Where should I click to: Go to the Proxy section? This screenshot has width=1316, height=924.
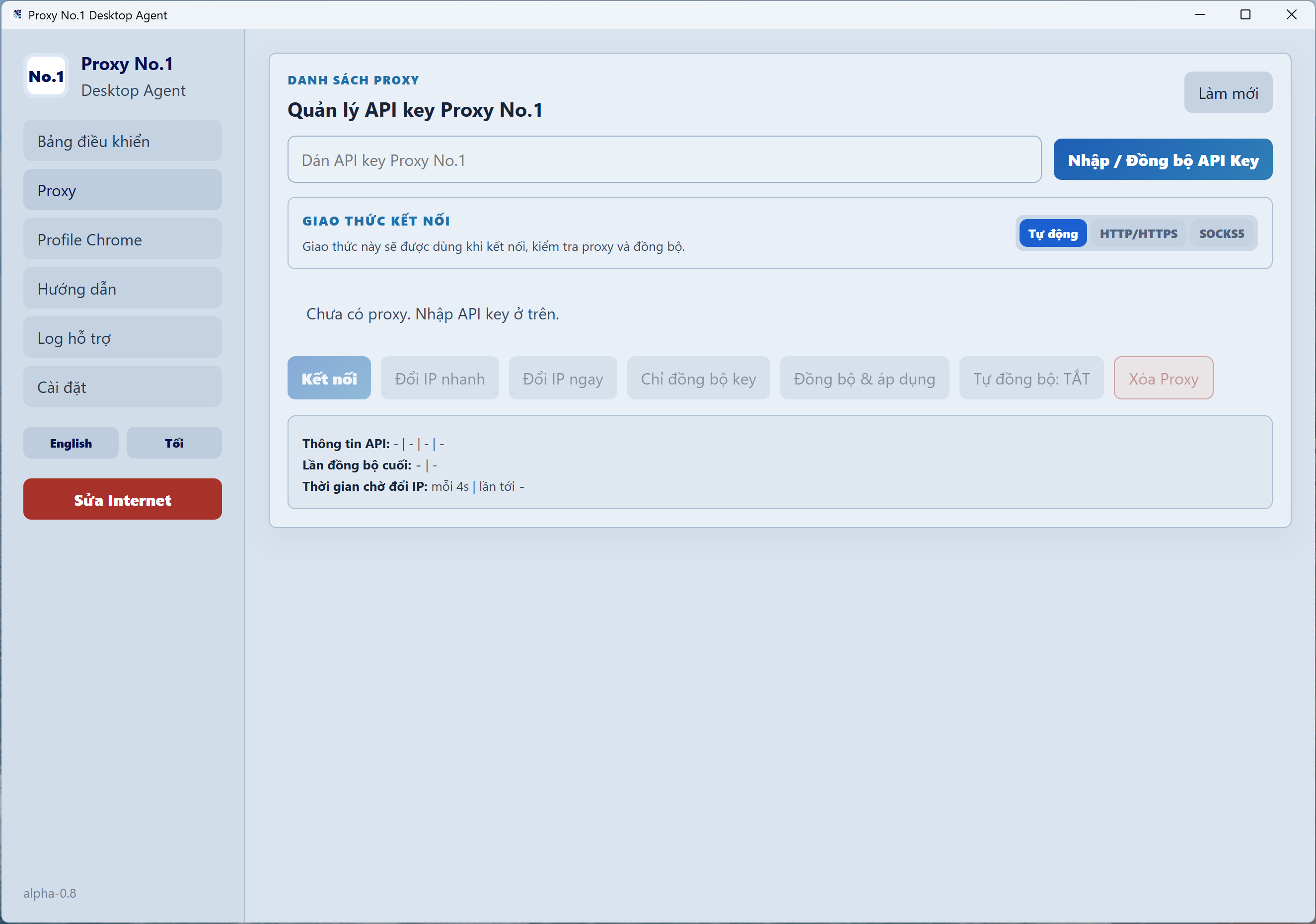[x=122, y=190]
